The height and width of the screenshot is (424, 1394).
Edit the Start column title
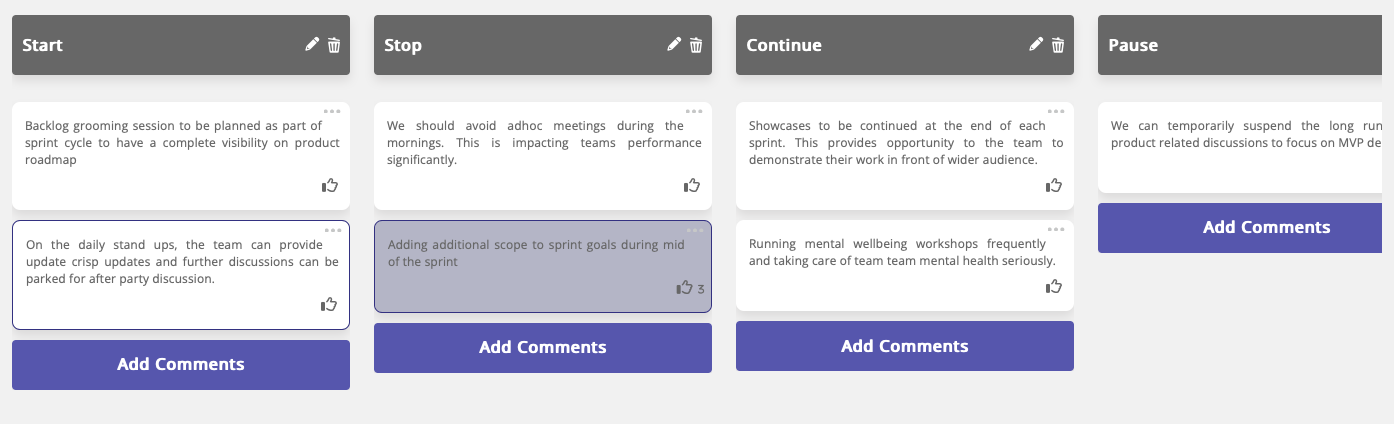pos(312,45)
